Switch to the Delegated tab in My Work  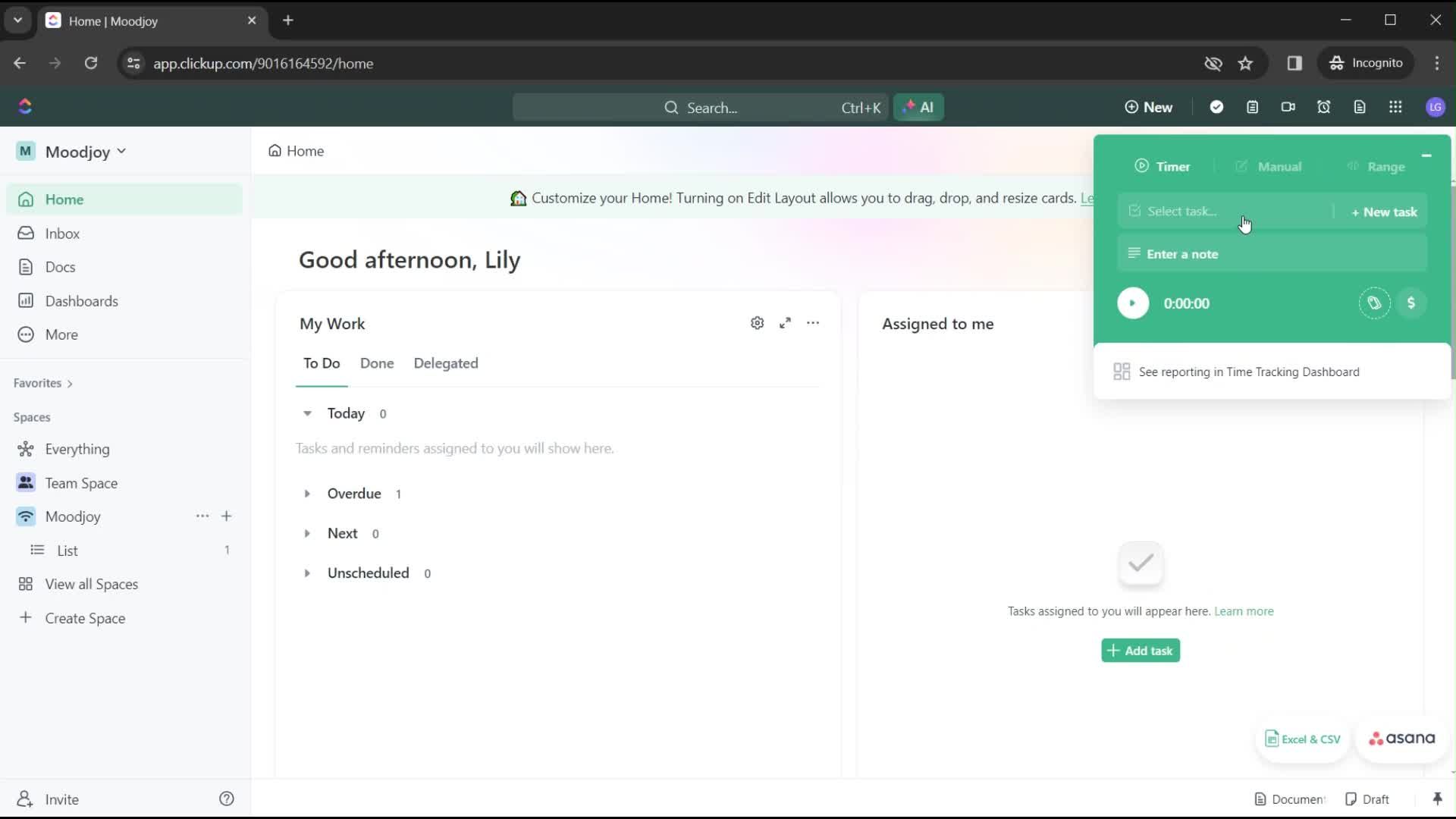pyautogui.click(x=445, y=363)
